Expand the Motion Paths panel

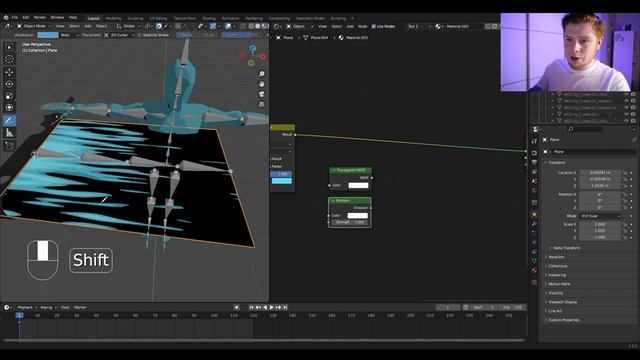click(x=559, y=284)
